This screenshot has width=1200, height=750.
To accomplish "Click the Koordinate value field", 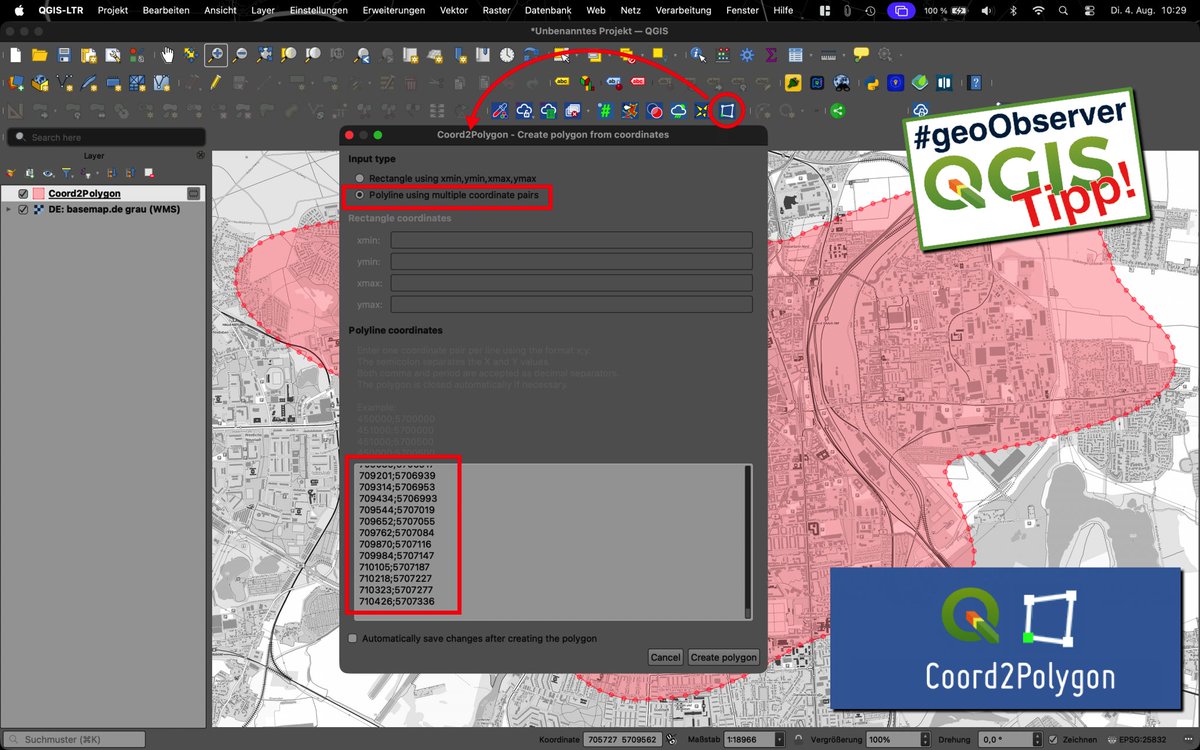I will (x=622, y=739).
